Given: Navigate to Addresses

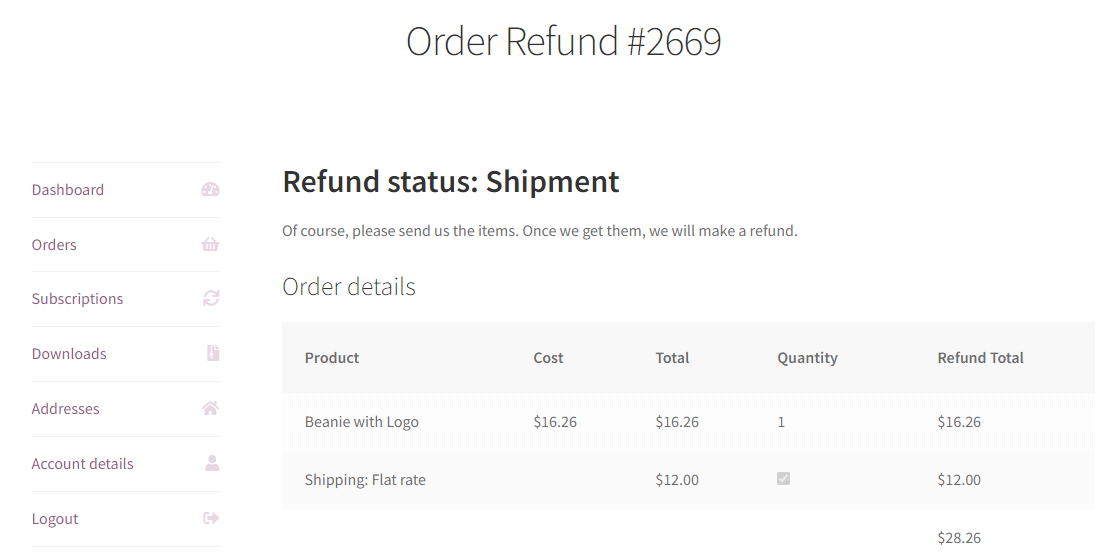Looking at the screenshot, I should 65,409.
